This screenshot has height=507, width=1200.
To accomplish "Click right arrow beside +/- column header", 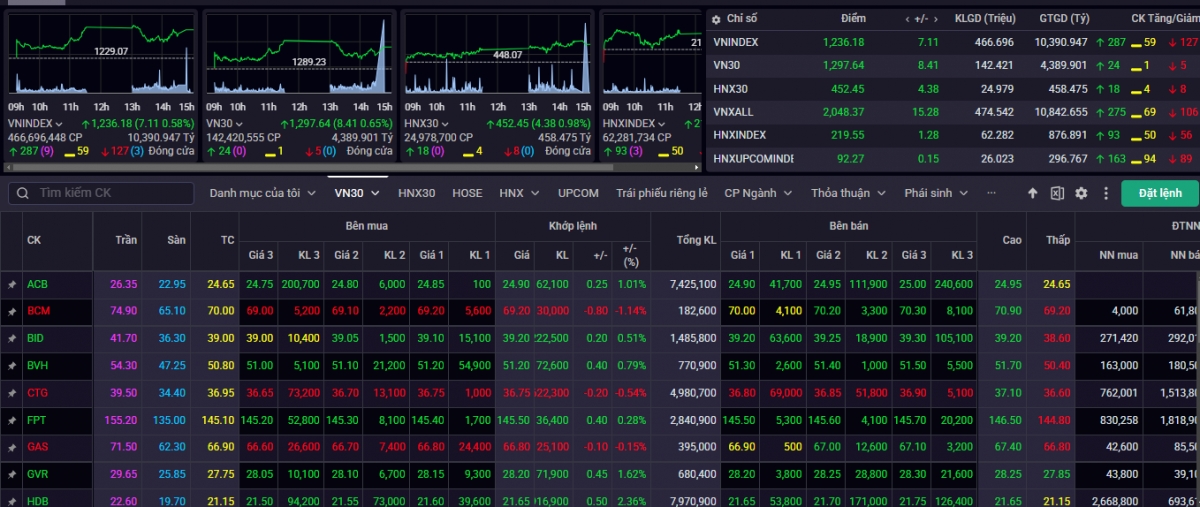I will pyautogui.click(x=938, y=19).
